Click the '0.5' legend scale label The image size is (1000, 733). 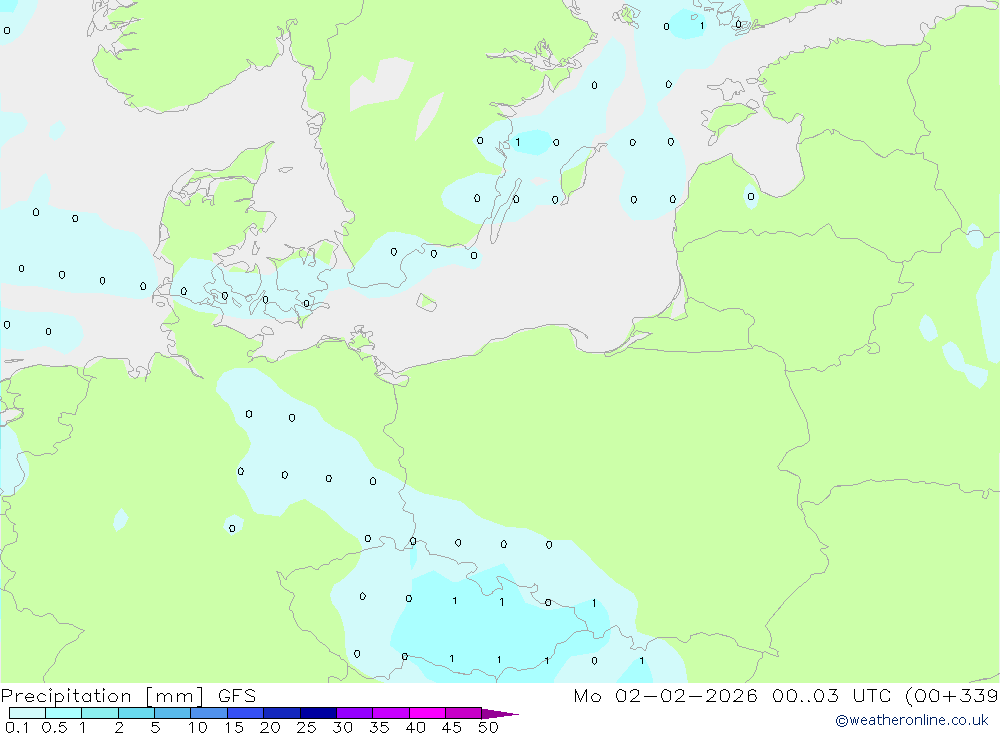[54, 727]
